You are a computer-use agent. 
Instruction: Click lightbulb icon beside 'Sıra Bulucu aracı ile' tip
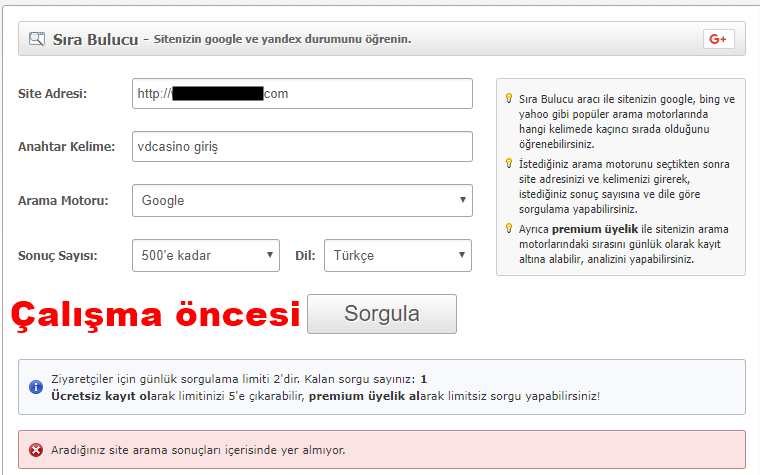coord(508,99)
